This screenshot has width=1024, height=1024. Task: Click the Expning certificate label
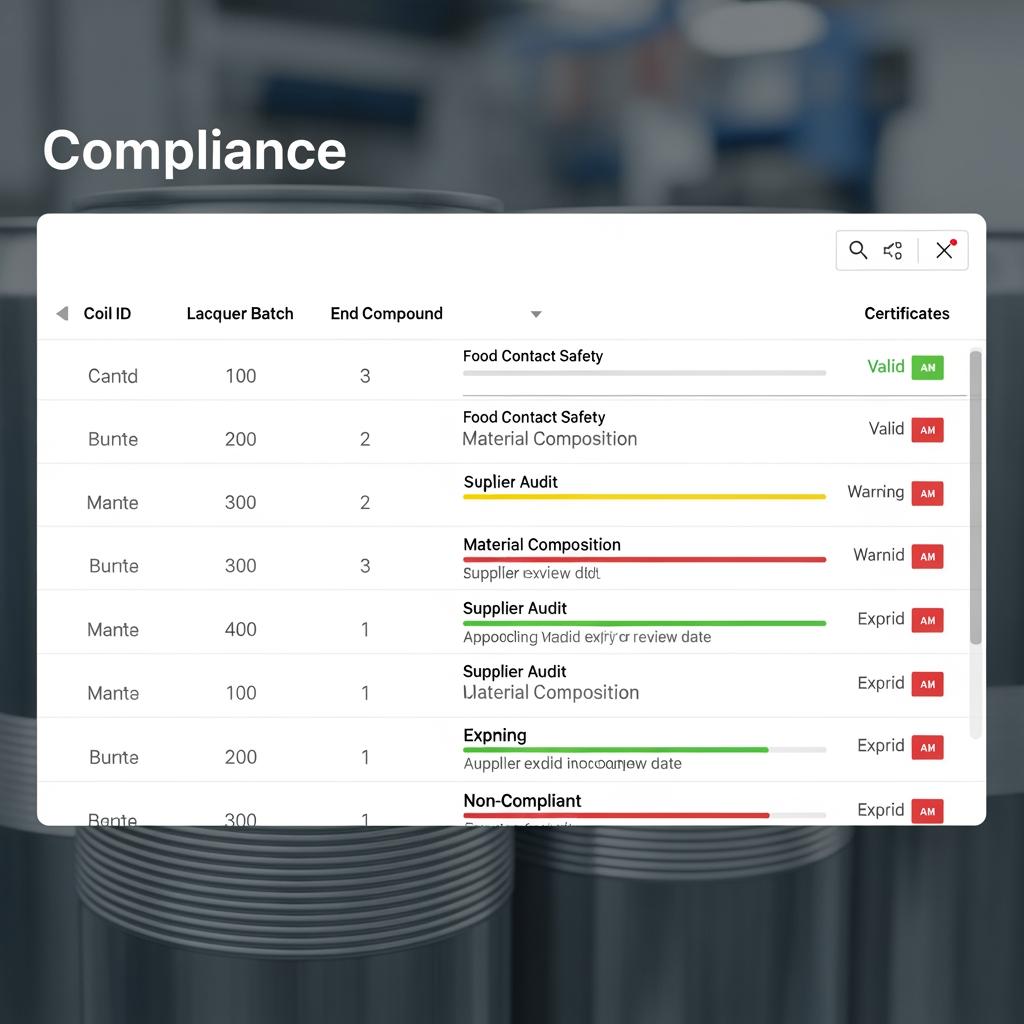(494, 735)
